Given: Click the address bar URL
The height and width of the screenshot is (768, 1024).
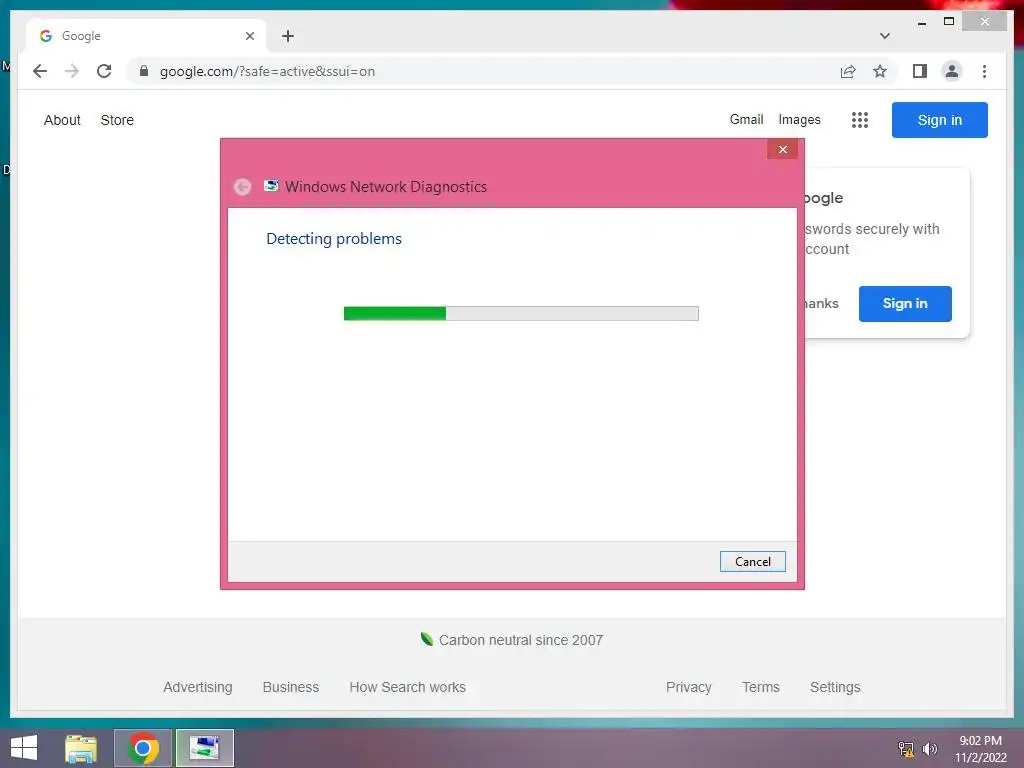Looking at the screenshot, I should (x=267, y=71).
